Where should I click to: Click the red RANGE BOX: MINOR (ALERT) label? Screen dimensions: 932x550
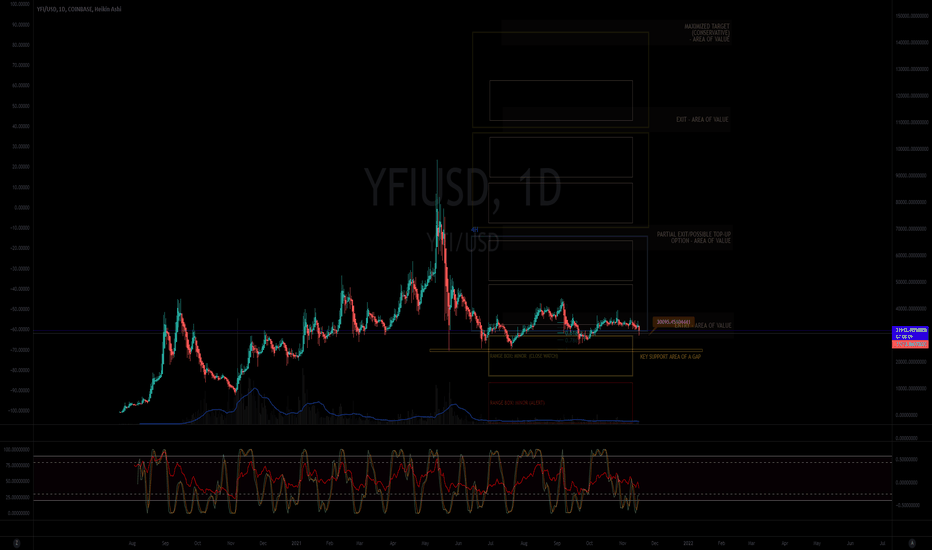click(x=517, y=403)
